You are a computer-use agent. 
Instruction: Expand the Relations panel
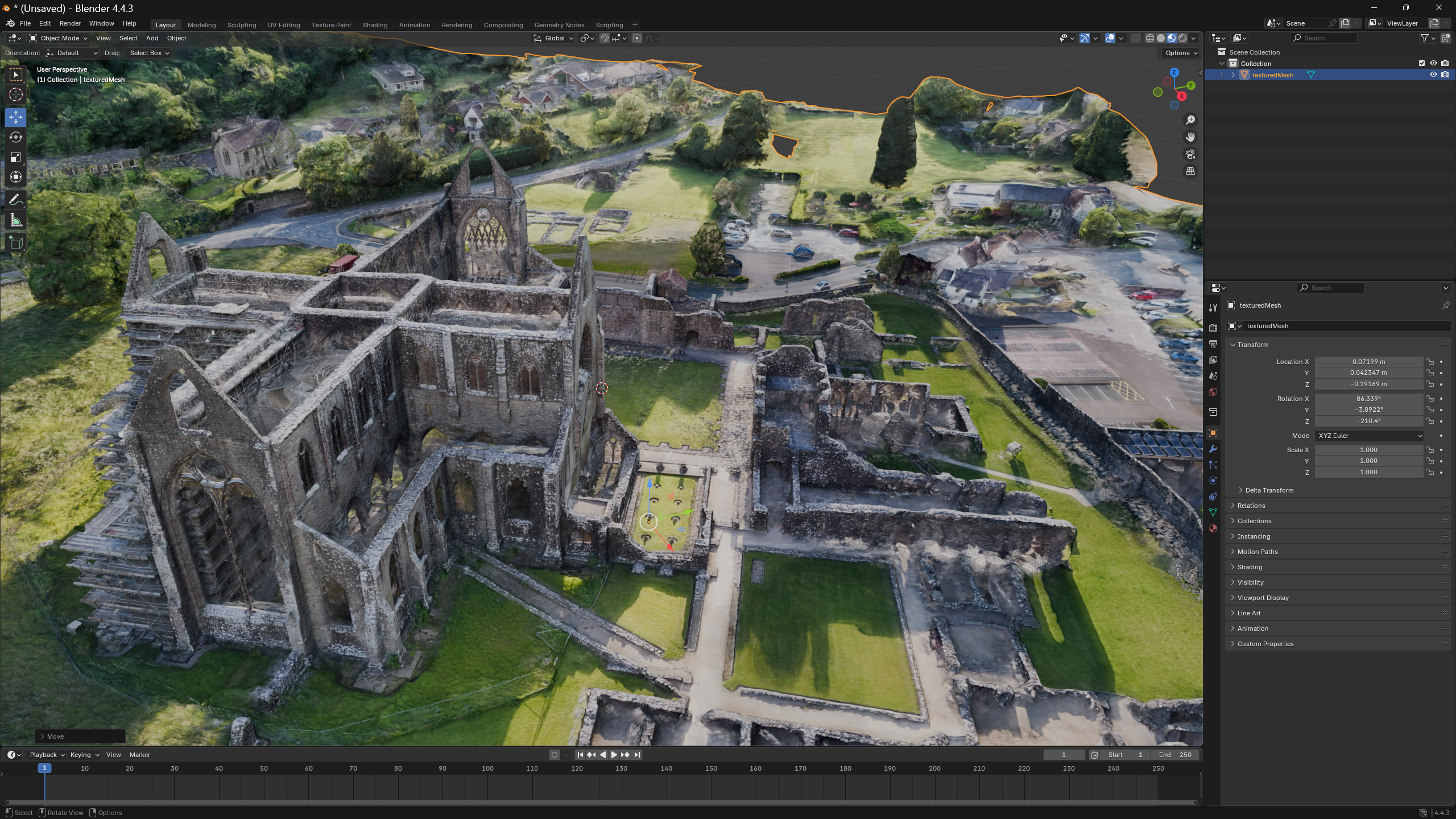click(x=1338, y=506)
